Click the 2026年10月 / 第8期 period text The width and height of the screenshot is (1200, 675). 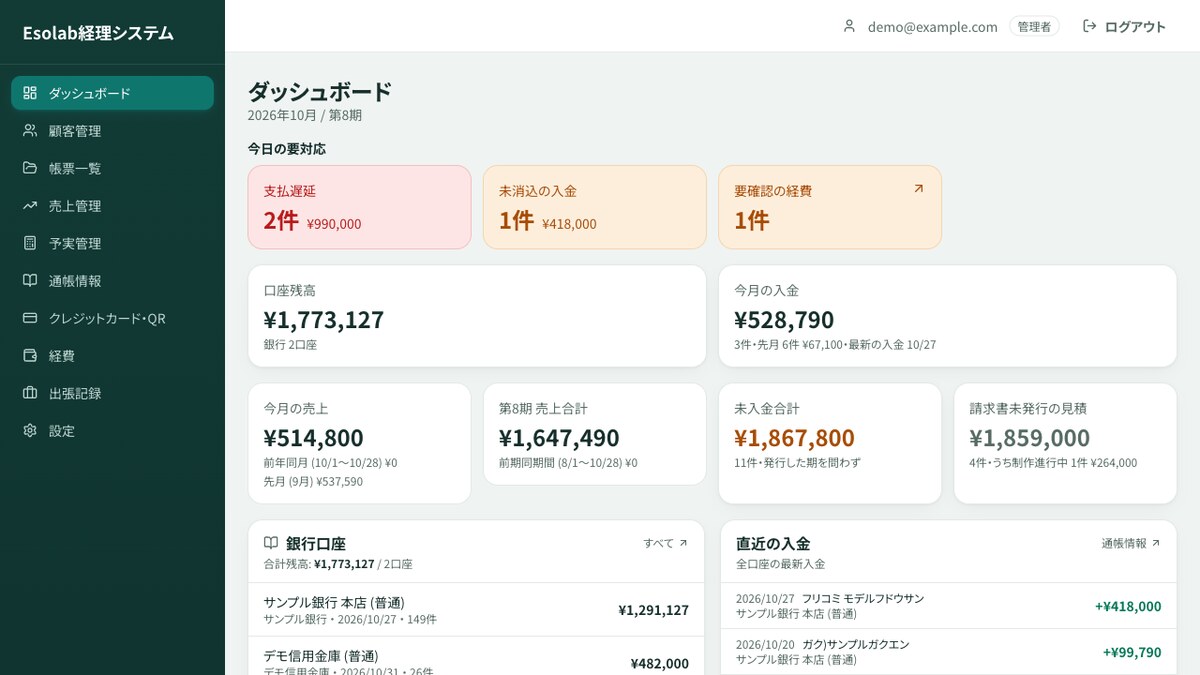click(305, 115)
